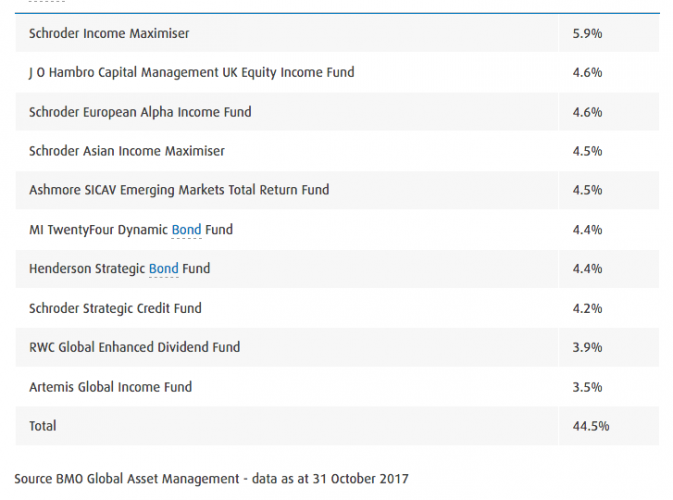673x500 pixels.
Task: Click the Total row label
Action: 42,426
